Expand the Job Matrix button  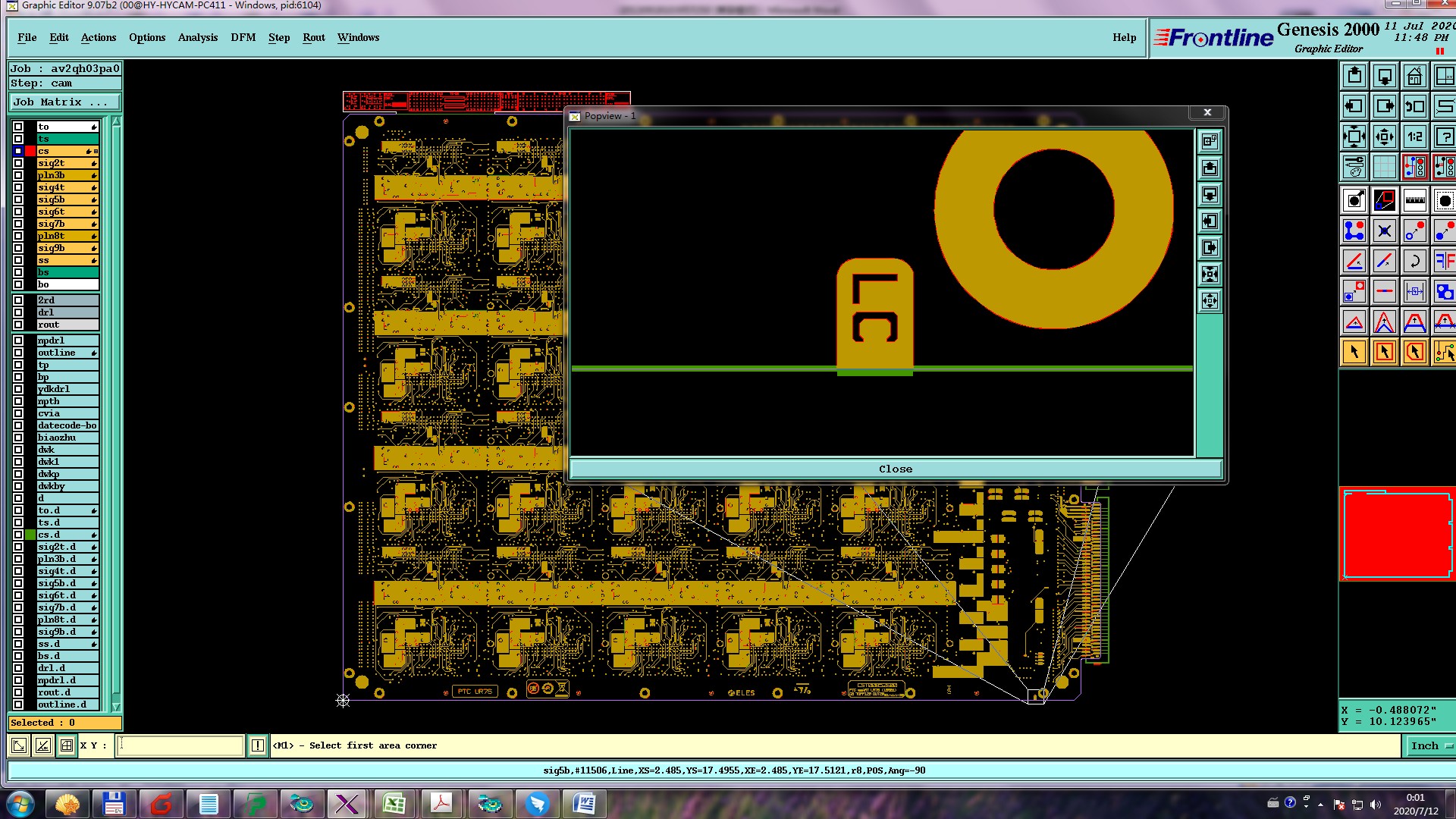(64, 102)
